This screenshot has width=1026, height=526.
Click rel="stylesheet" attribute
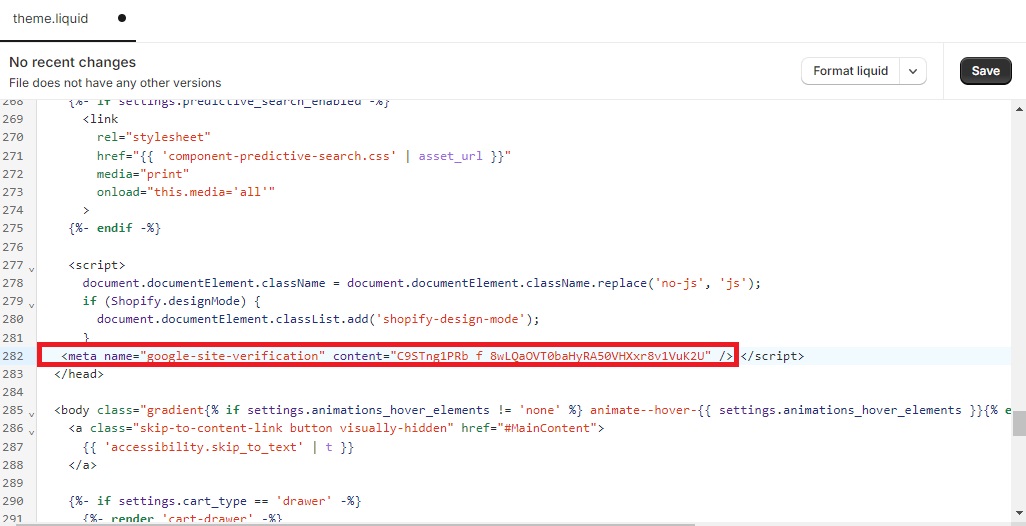click(154, 137)
